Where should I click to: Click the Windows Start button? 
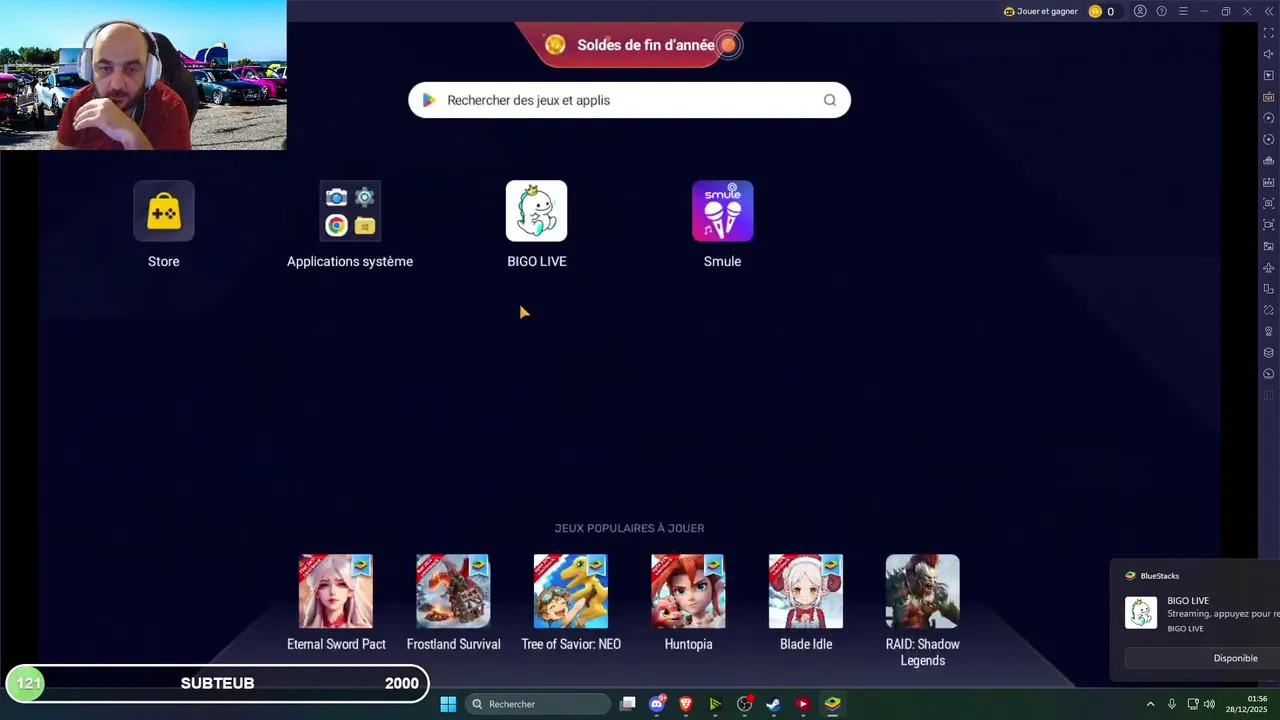tap(448, 704)
